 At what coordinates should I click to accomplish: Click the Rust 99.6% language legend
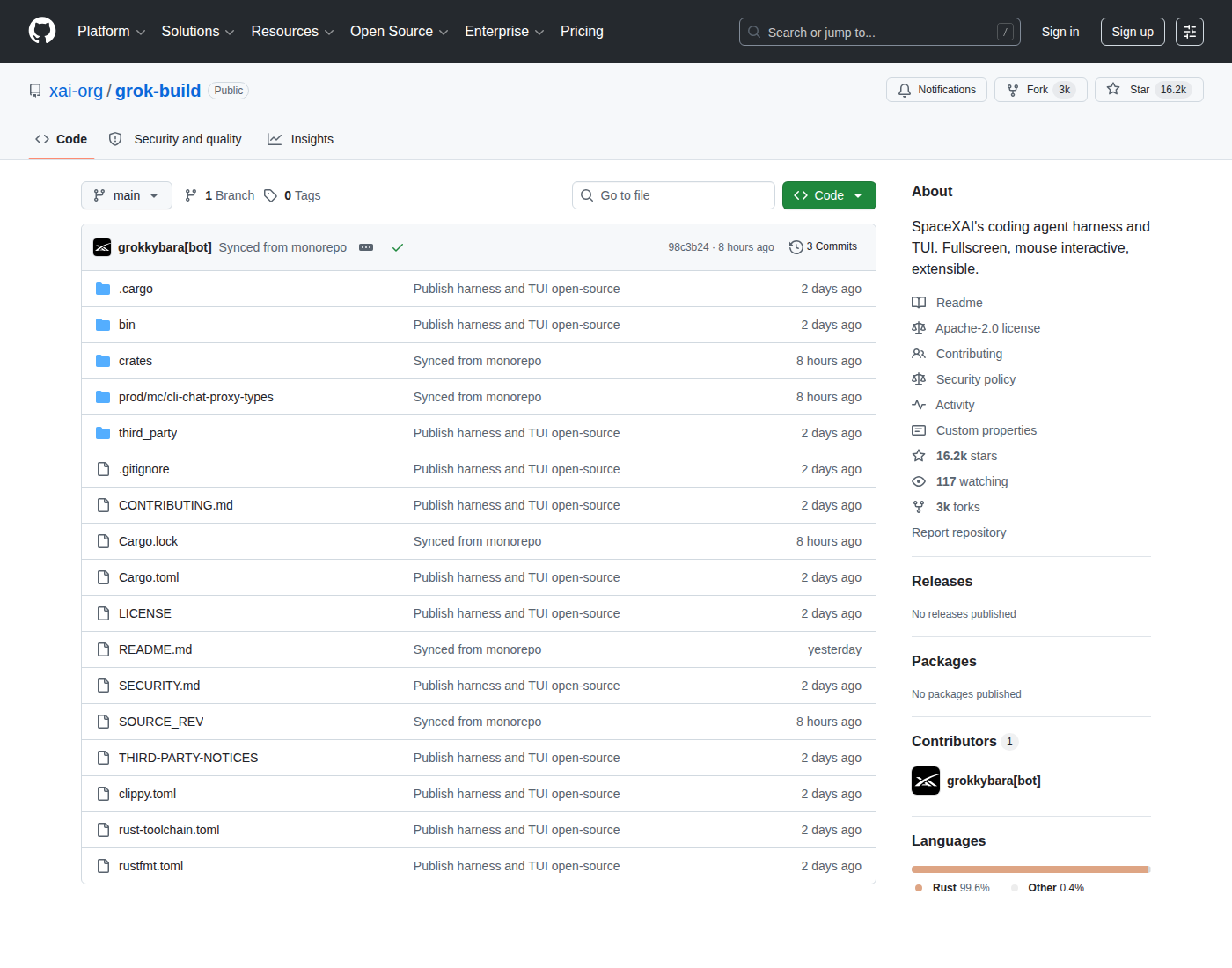[x=952, y=888]
